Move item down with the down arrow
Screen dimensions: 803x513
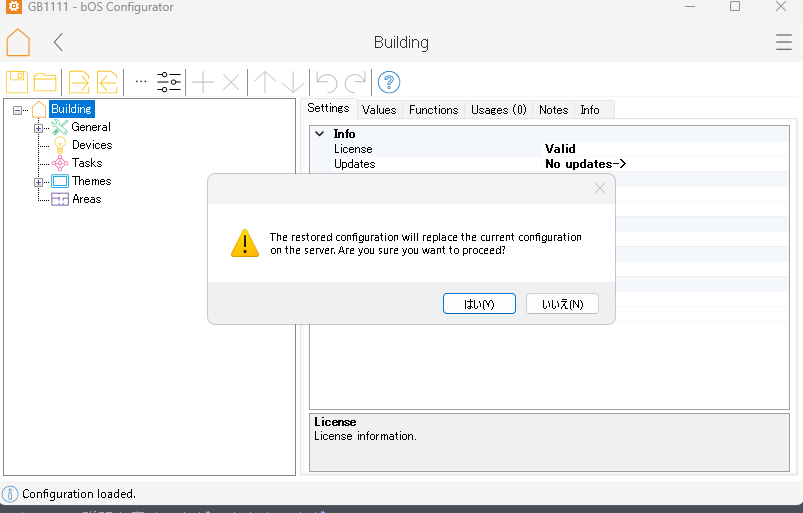293,82
